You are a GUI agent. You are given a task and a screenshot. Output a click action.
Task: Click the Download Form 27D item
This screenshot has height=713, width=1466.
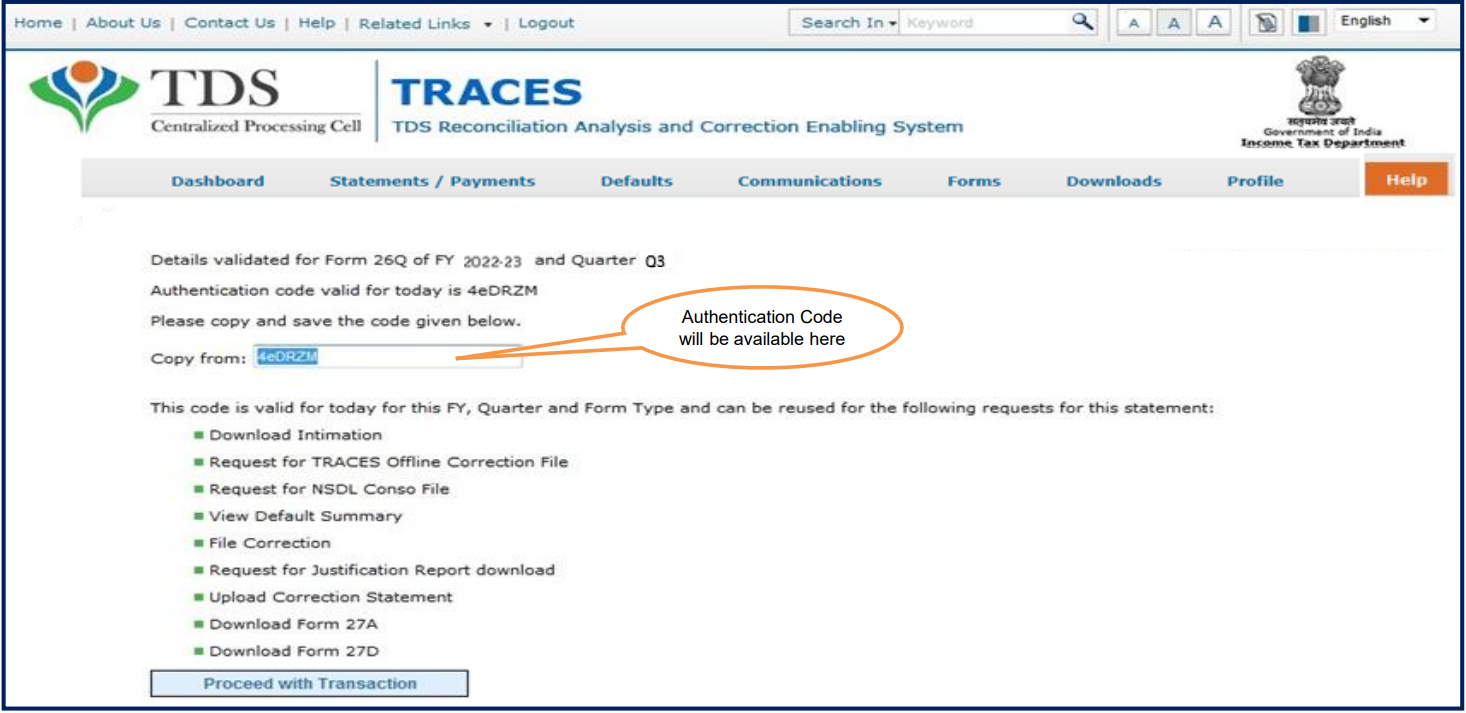pos(293,651)
